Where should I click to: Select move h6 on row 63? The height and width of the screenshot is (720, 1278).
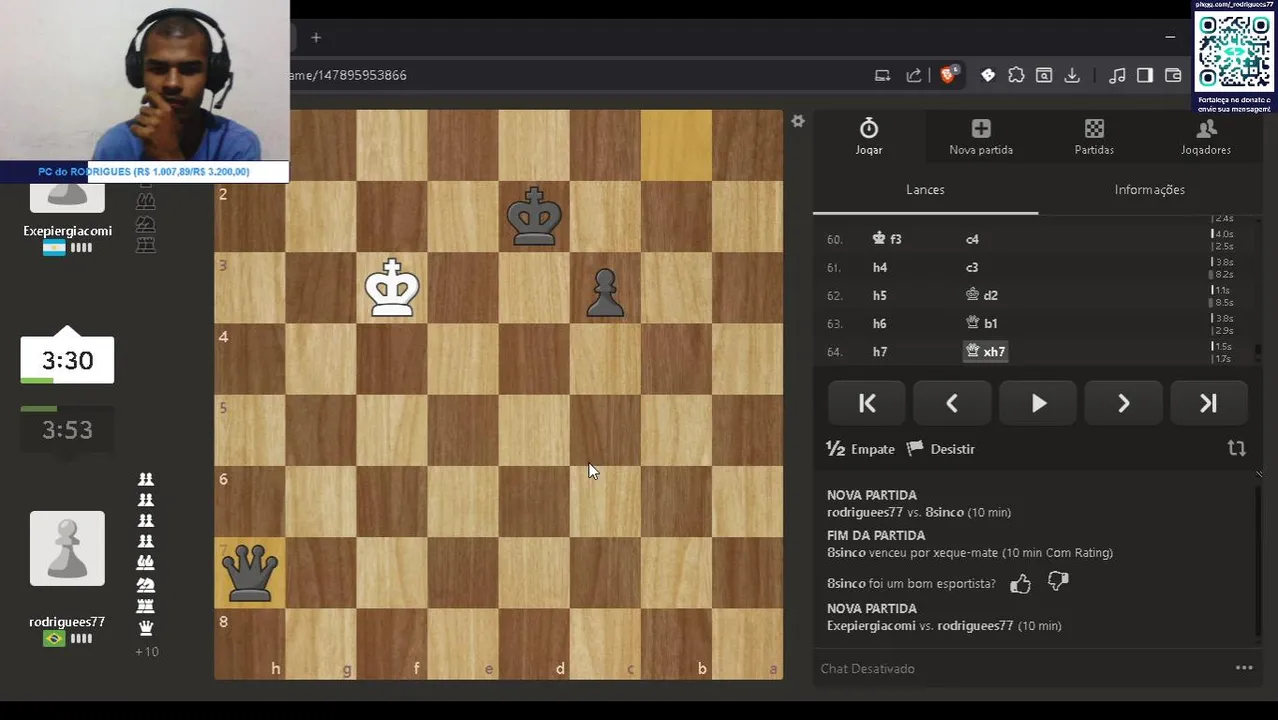point(880,324)
